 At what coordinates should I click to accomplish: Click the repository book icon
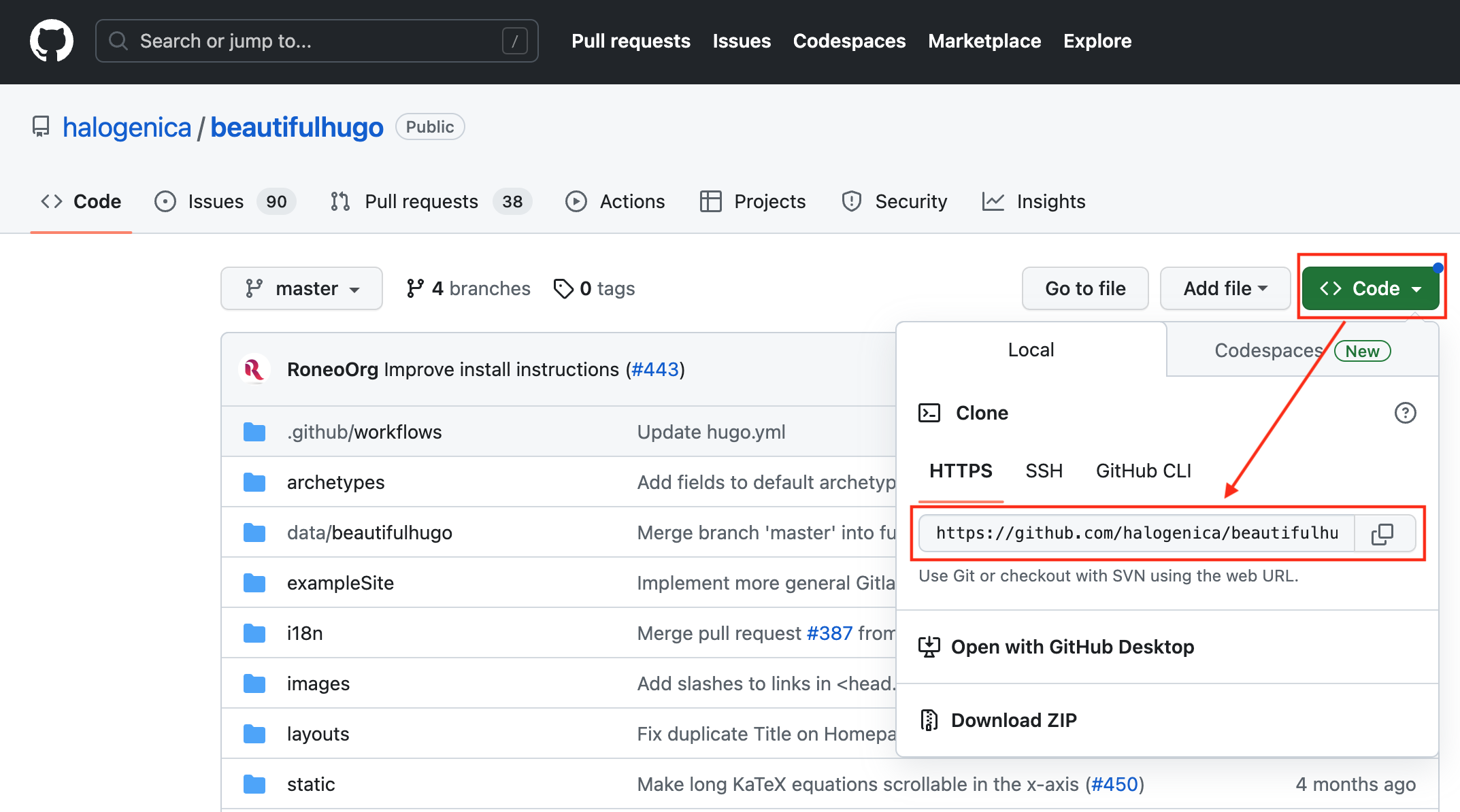[41, 126]
